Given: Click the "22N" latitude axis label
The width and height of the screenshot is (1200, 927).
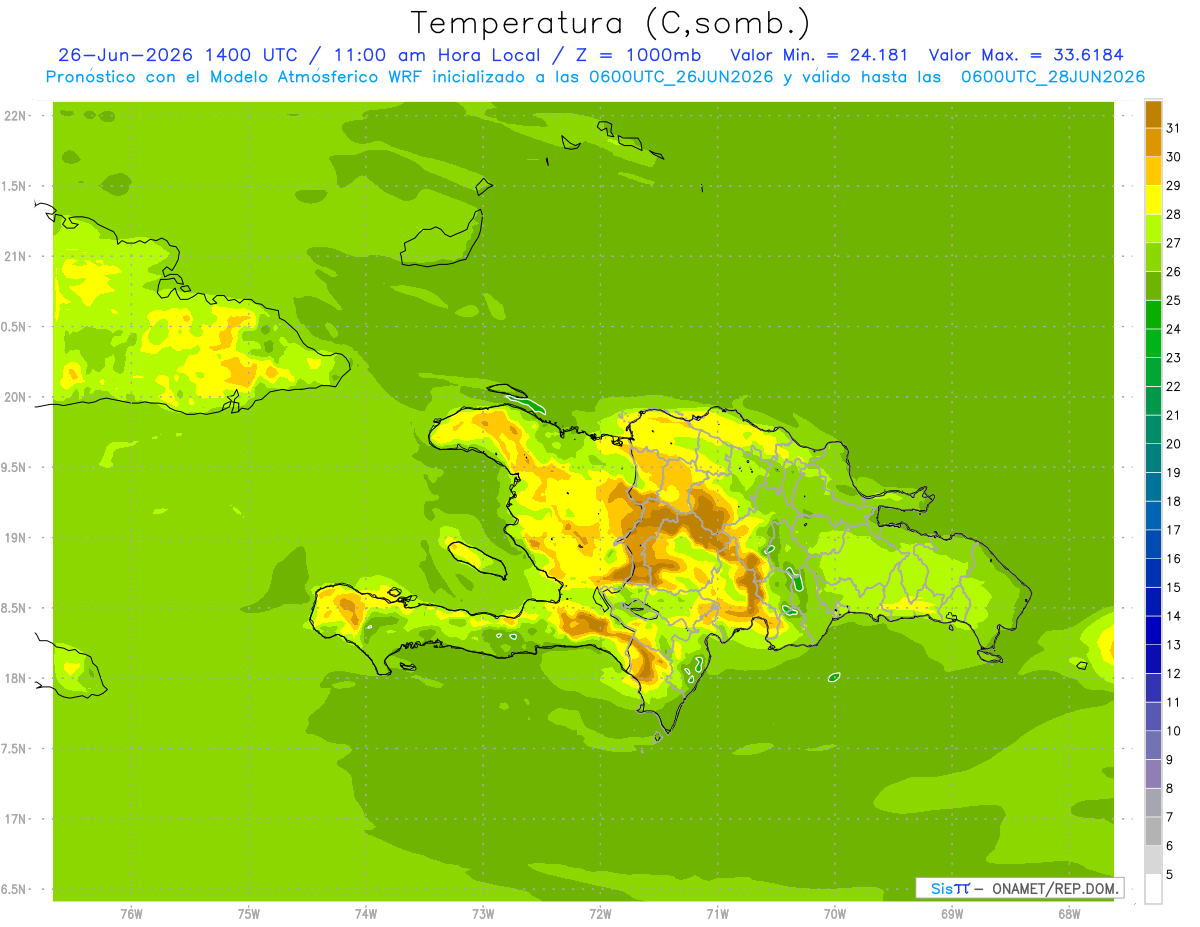Looking at the screenshot, I should pyautogui.click(x=15, y=116).
